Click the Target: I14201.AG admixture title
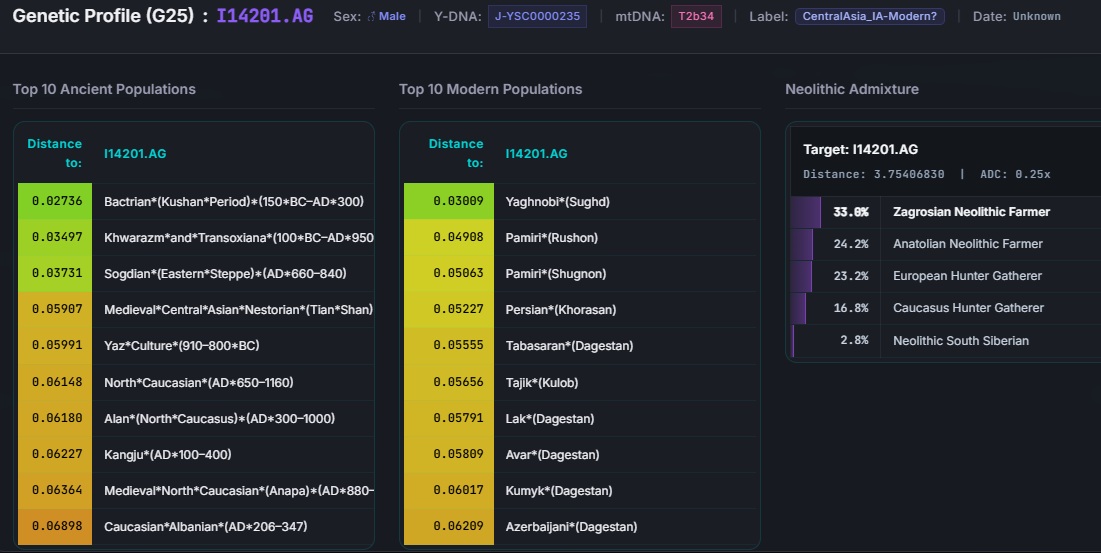The width and height of the screenshot is (1101, 553). 860,149
